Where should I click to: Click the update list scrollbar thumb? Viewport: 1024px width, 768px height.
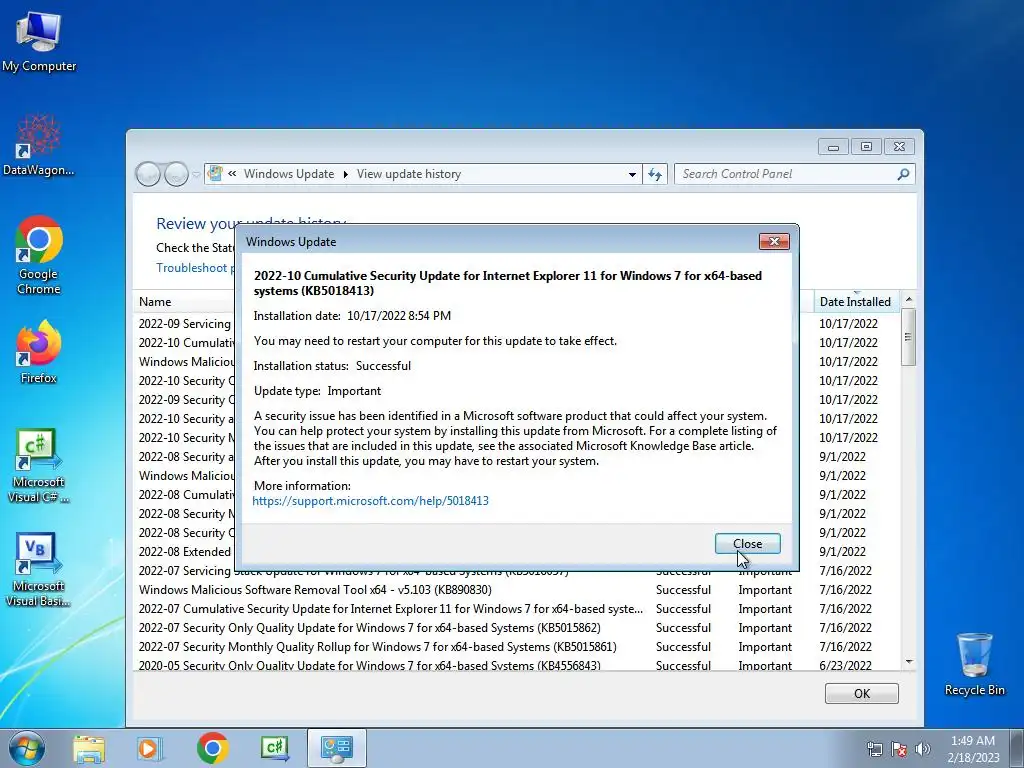[x=908, y=337]
